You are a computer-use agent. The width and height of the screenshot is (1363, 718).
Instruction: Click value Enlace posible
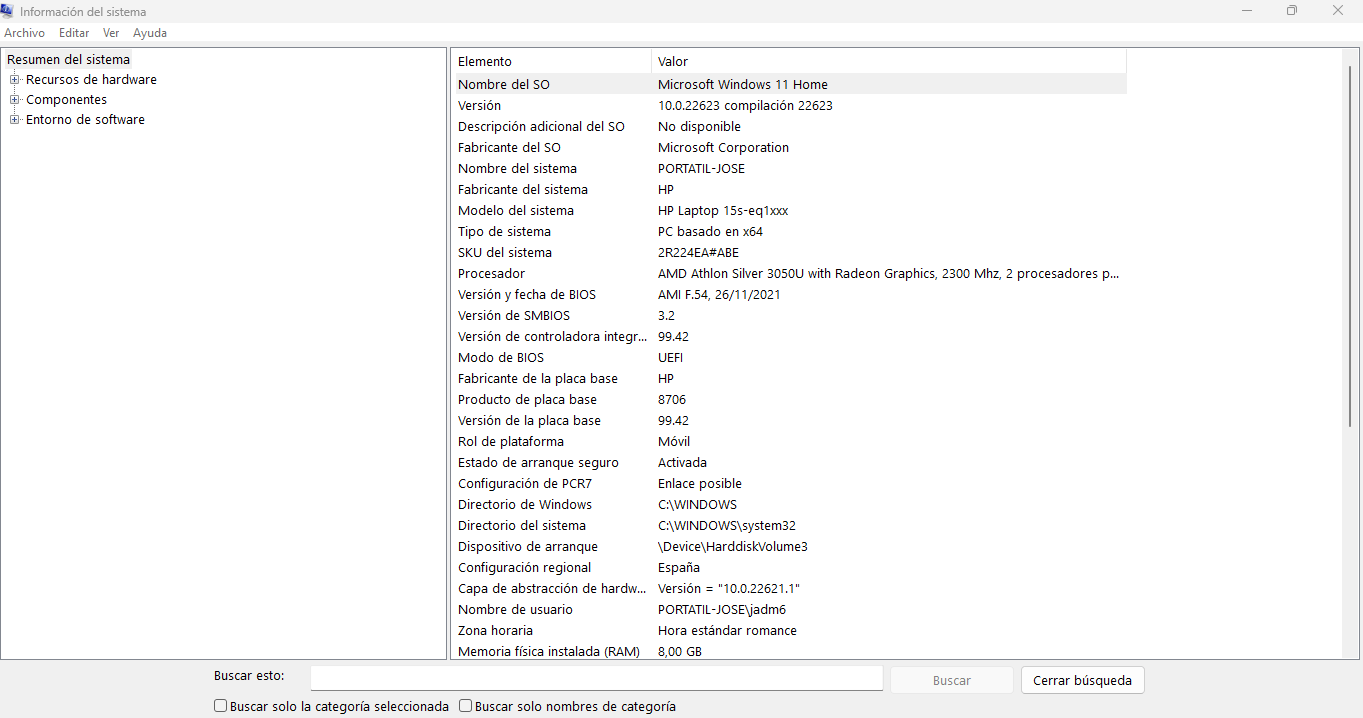[x=700, y=484]
